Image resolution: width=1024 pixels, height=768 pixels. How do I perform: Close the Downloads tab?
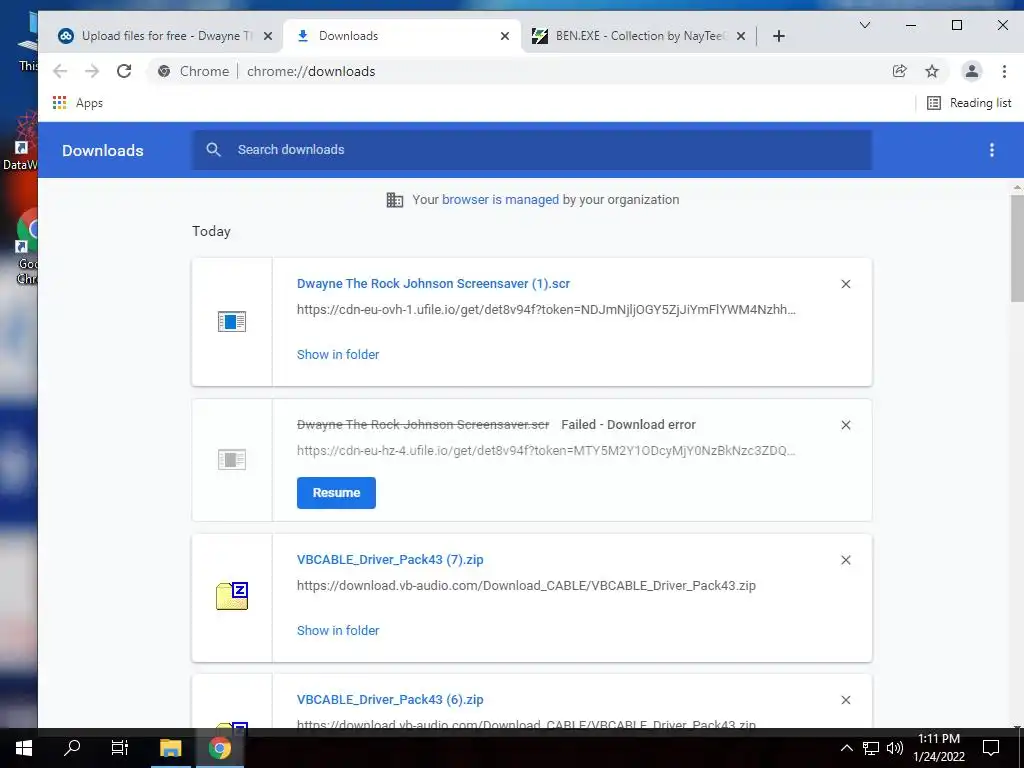click(x=505, y=36)
